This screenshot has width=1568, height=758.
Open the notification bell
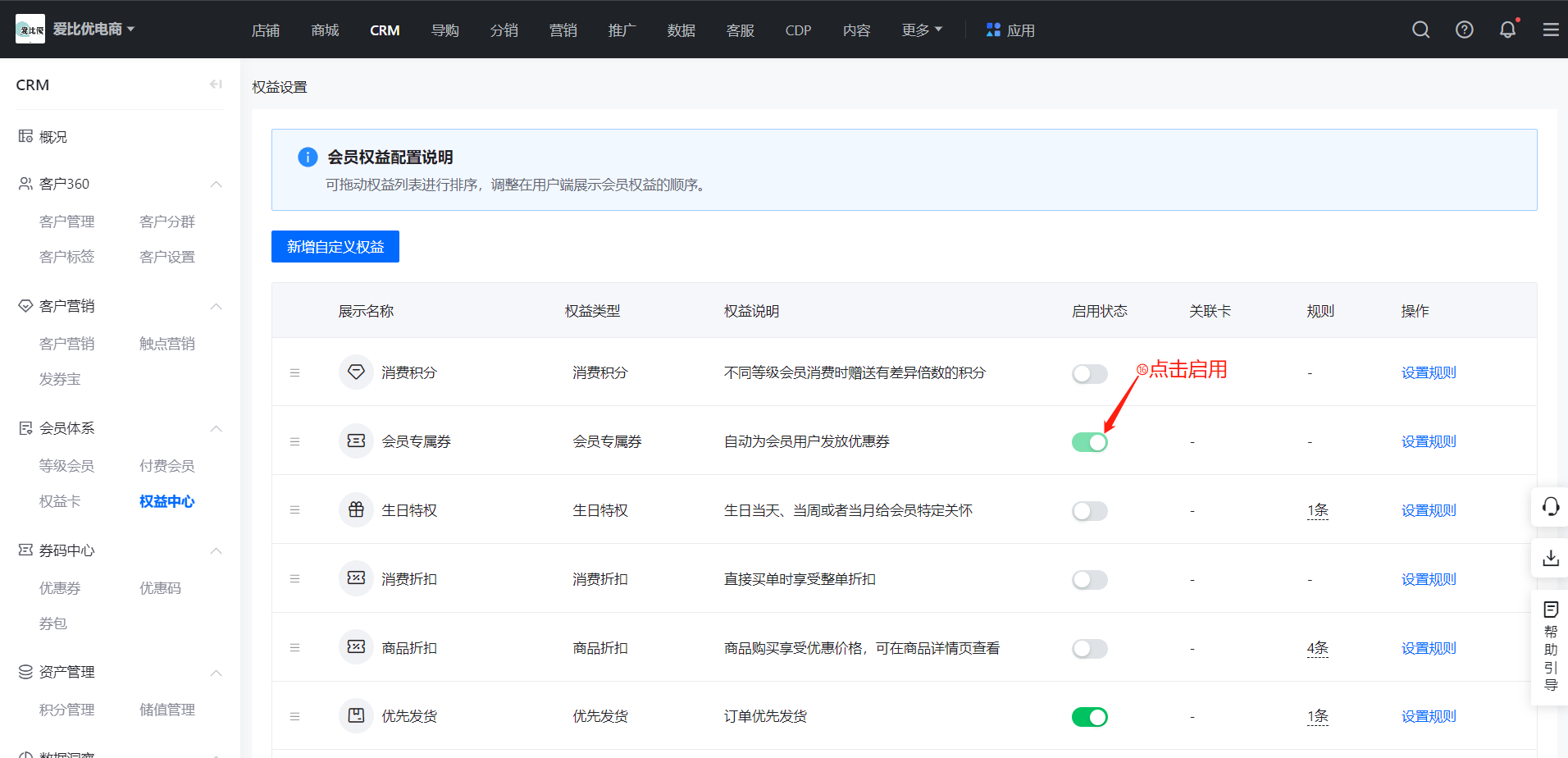click(1507, 30)
